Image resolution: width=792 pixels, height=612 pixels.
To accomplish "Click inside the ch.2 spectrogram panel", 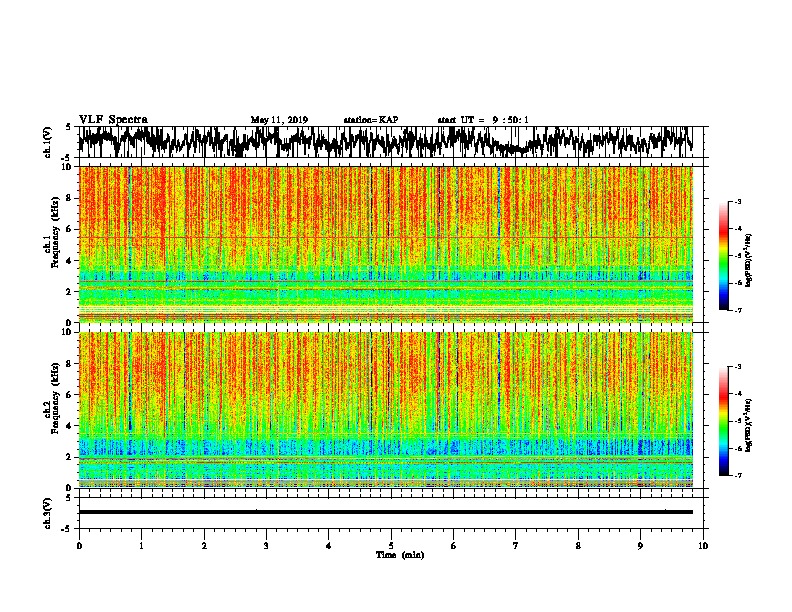I will point(385,410).
